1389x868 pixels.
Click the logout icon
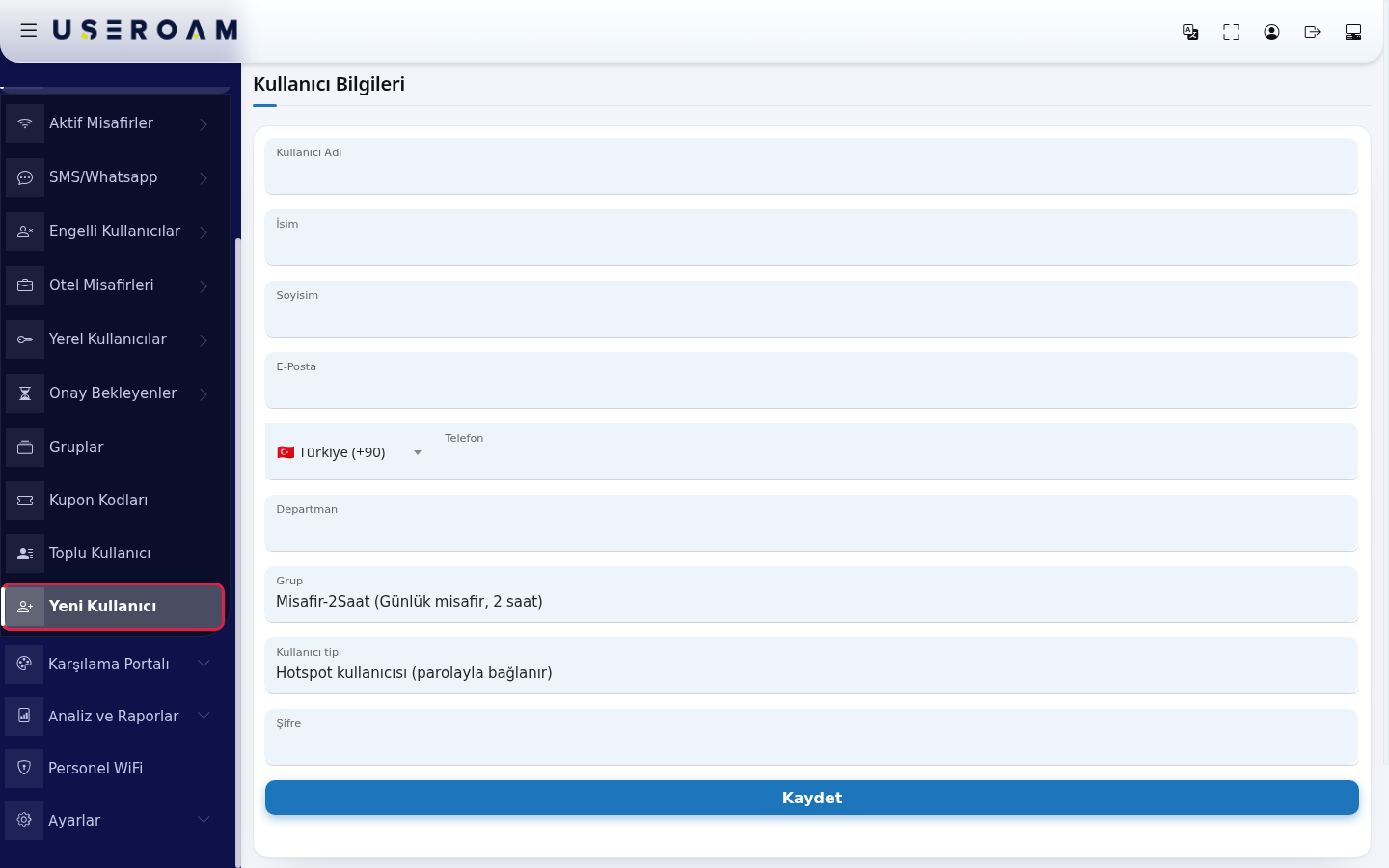point(1312,32)
